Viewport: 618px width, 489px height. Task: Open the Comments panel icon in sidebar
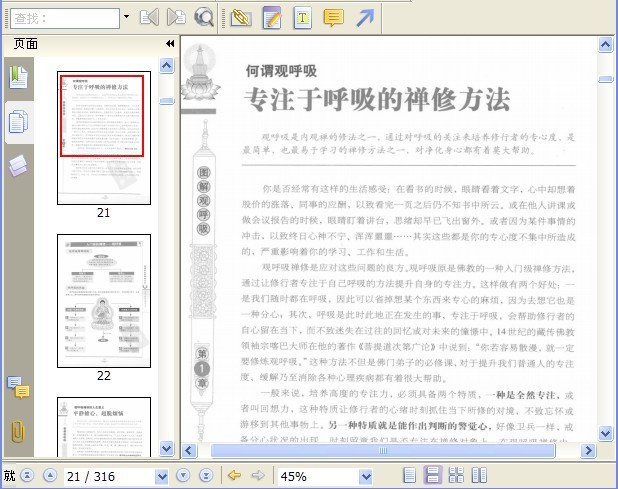click(18, 387)
